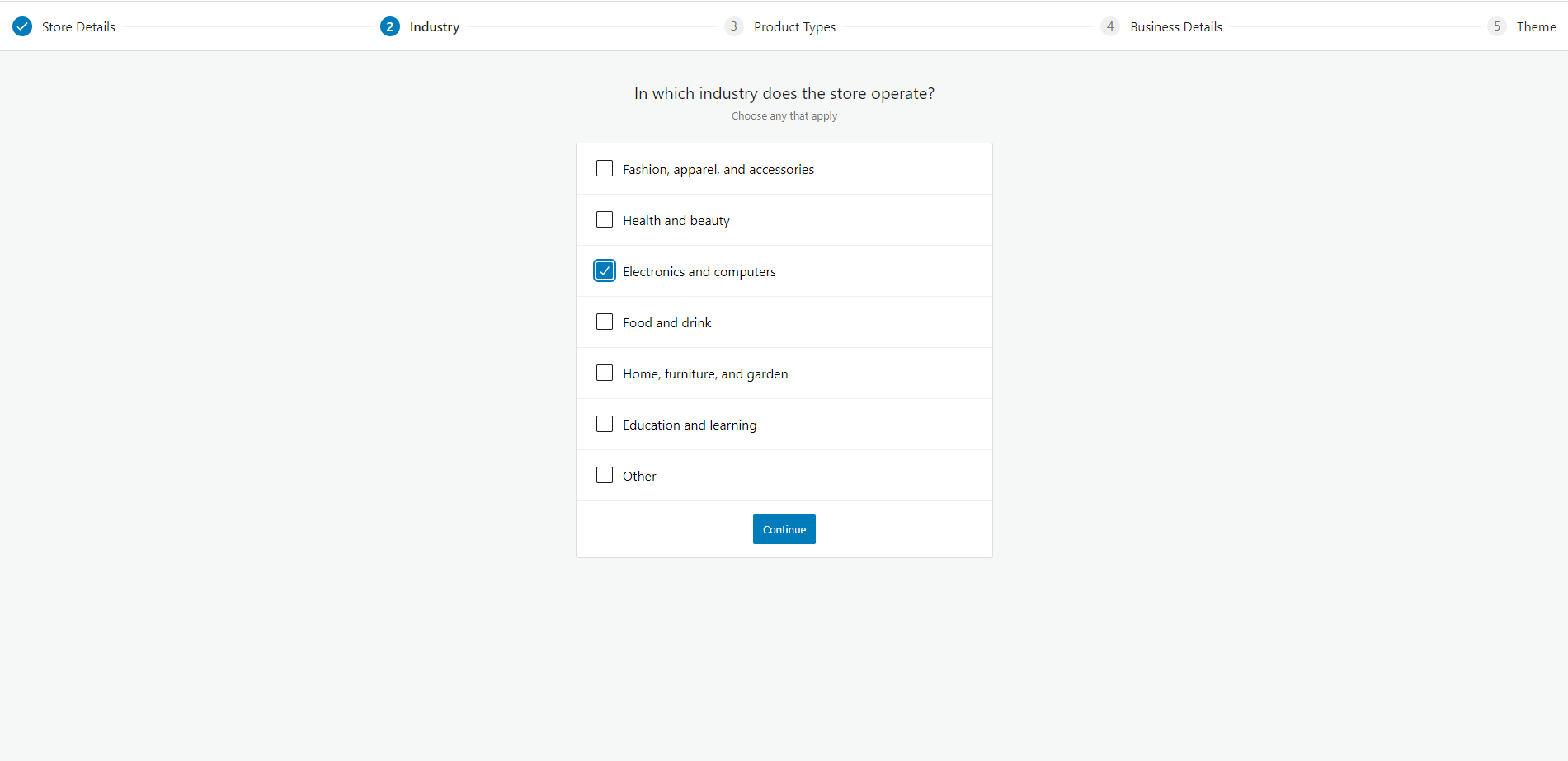Click the Electronics and computers label text
Viewport: 1568px width, 761px height.
[x=699, y=271]
